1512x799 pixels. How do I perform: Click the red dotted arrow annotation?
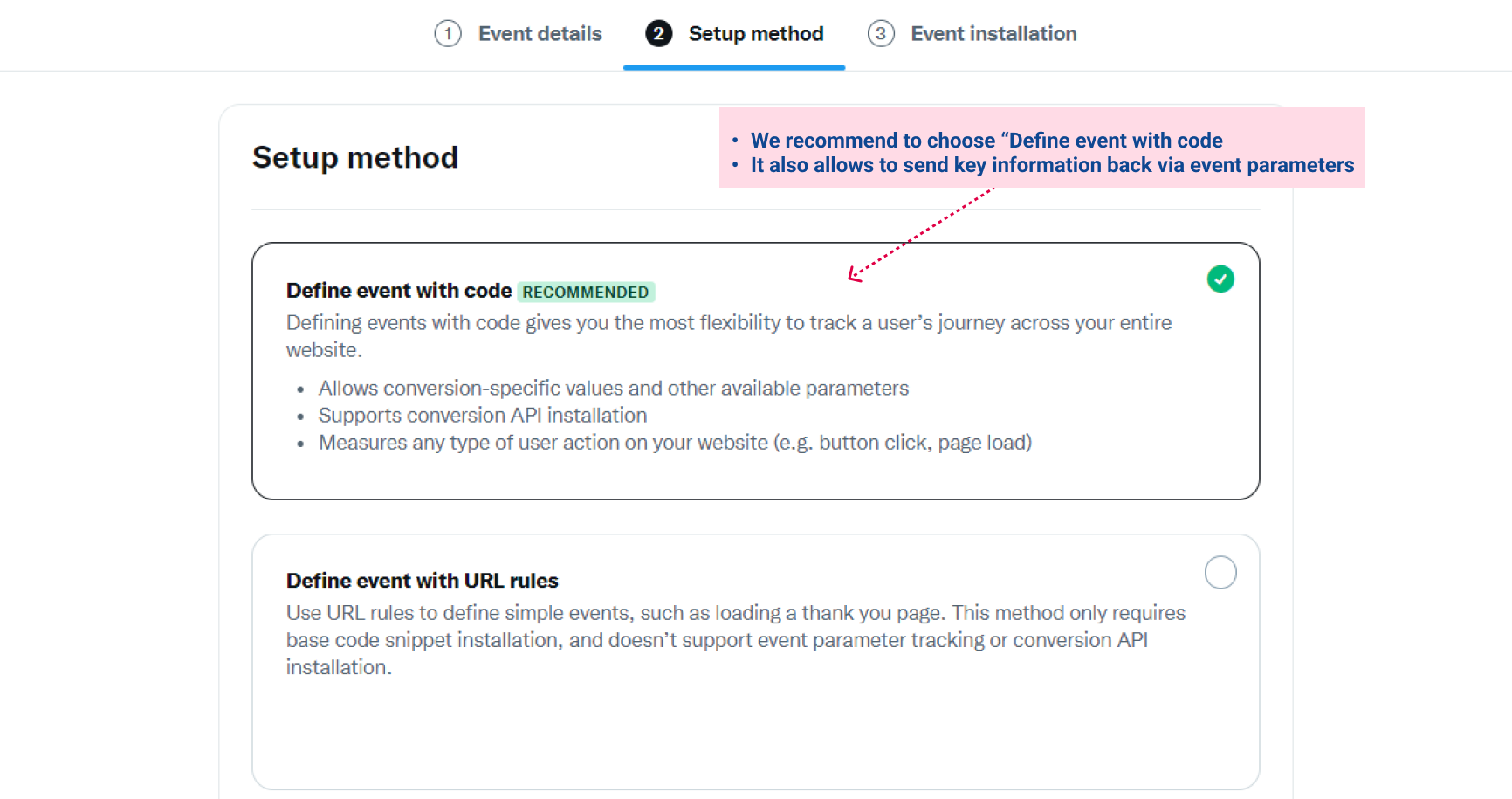pyautogui.click(x=920, y=234)
